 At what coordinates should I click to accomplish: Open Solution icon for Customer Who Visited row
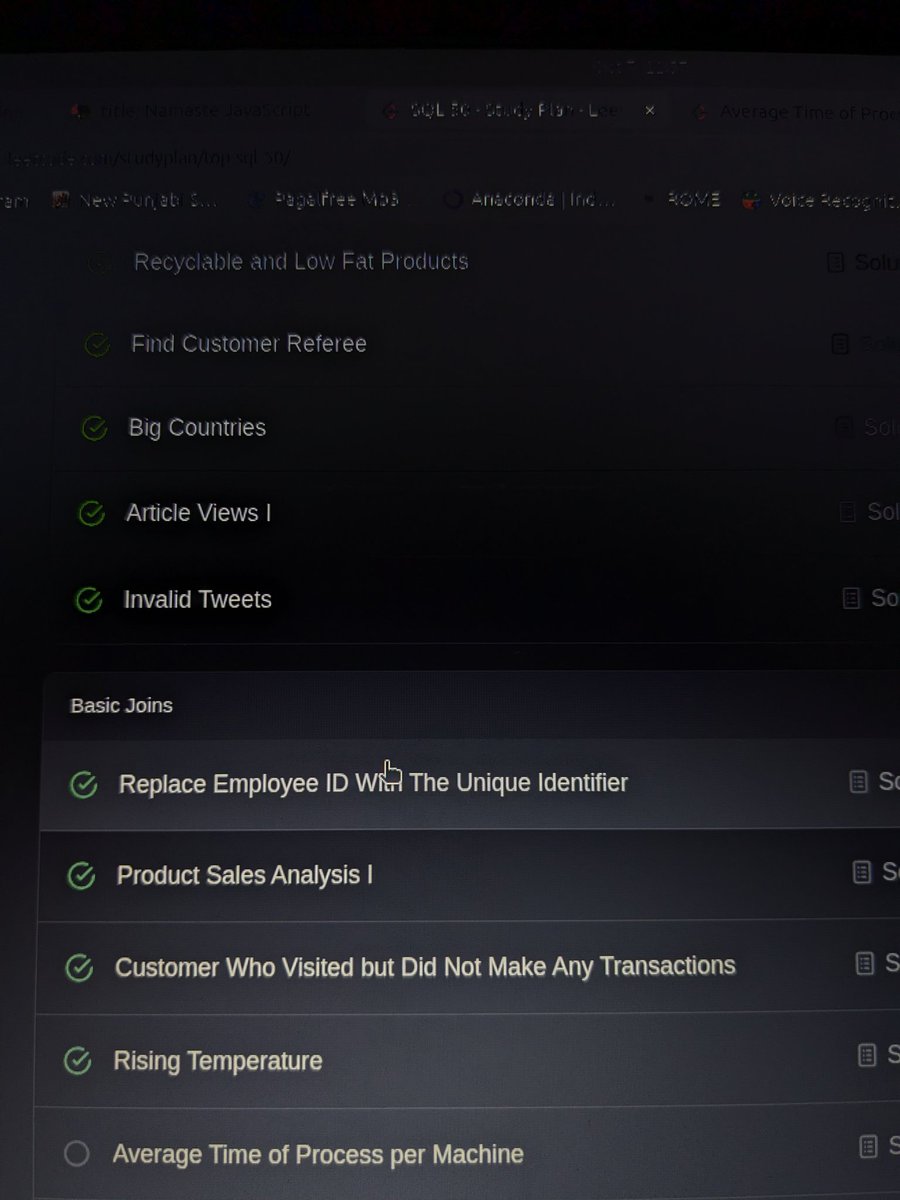[865, 963]
